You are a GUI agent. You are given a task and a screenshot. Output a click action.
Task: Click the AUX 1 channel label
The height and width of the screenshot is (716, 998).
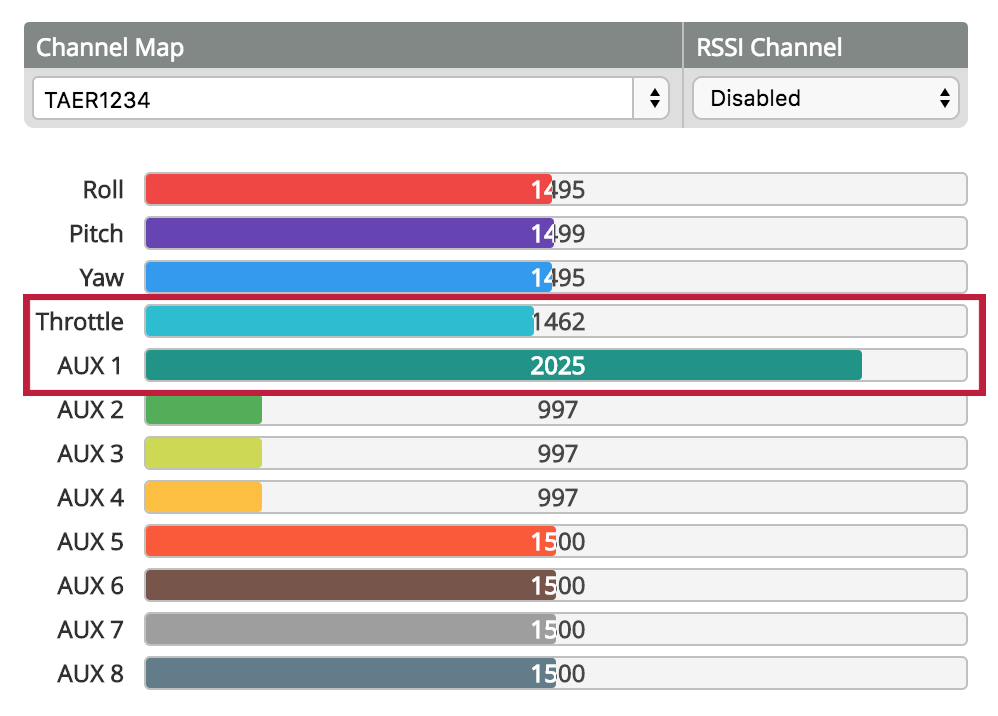tap(90, 366)
